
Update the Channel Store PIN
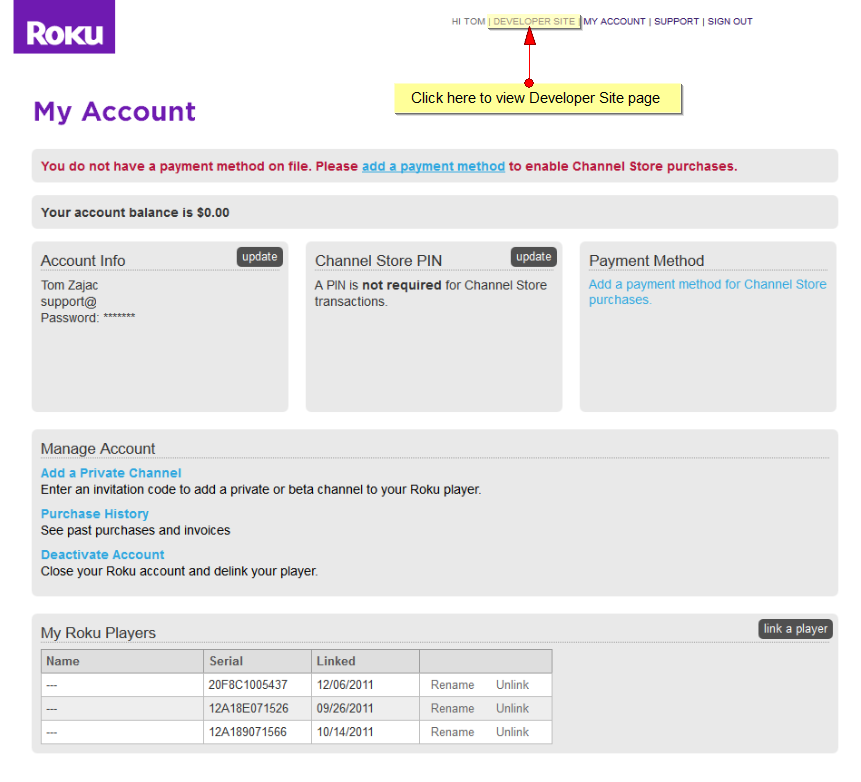tap(534, 257)
